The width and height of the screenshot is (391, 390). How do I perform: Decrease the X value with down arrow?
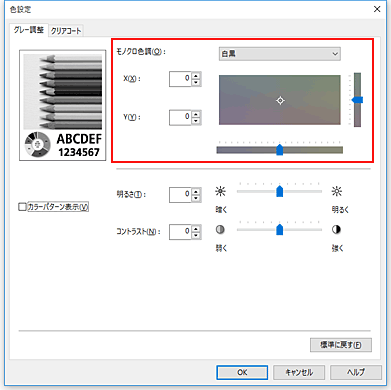(196, 82)
